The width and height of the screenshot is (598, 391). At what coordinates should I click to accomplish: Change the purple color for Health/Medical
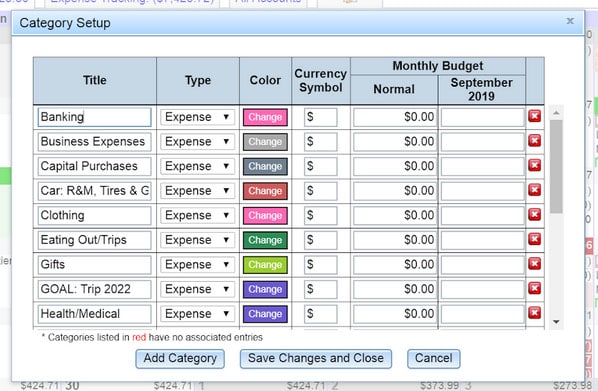tap(265, 314)
